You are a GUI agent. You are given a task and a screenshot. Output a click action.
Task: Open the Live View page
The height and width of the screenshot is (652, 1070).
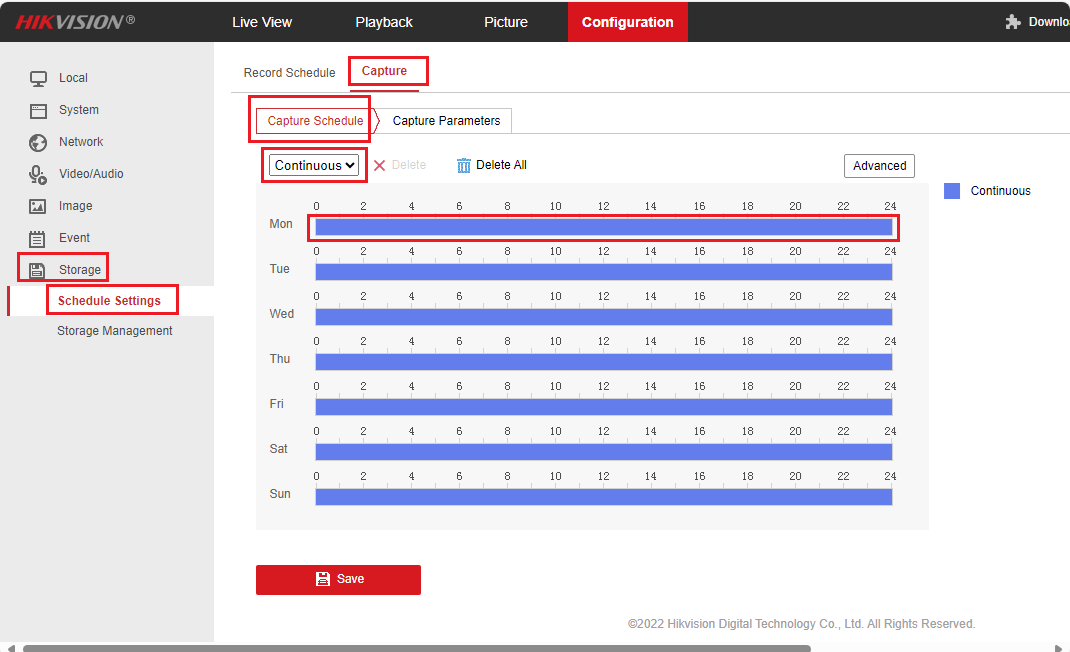[262, 22]
